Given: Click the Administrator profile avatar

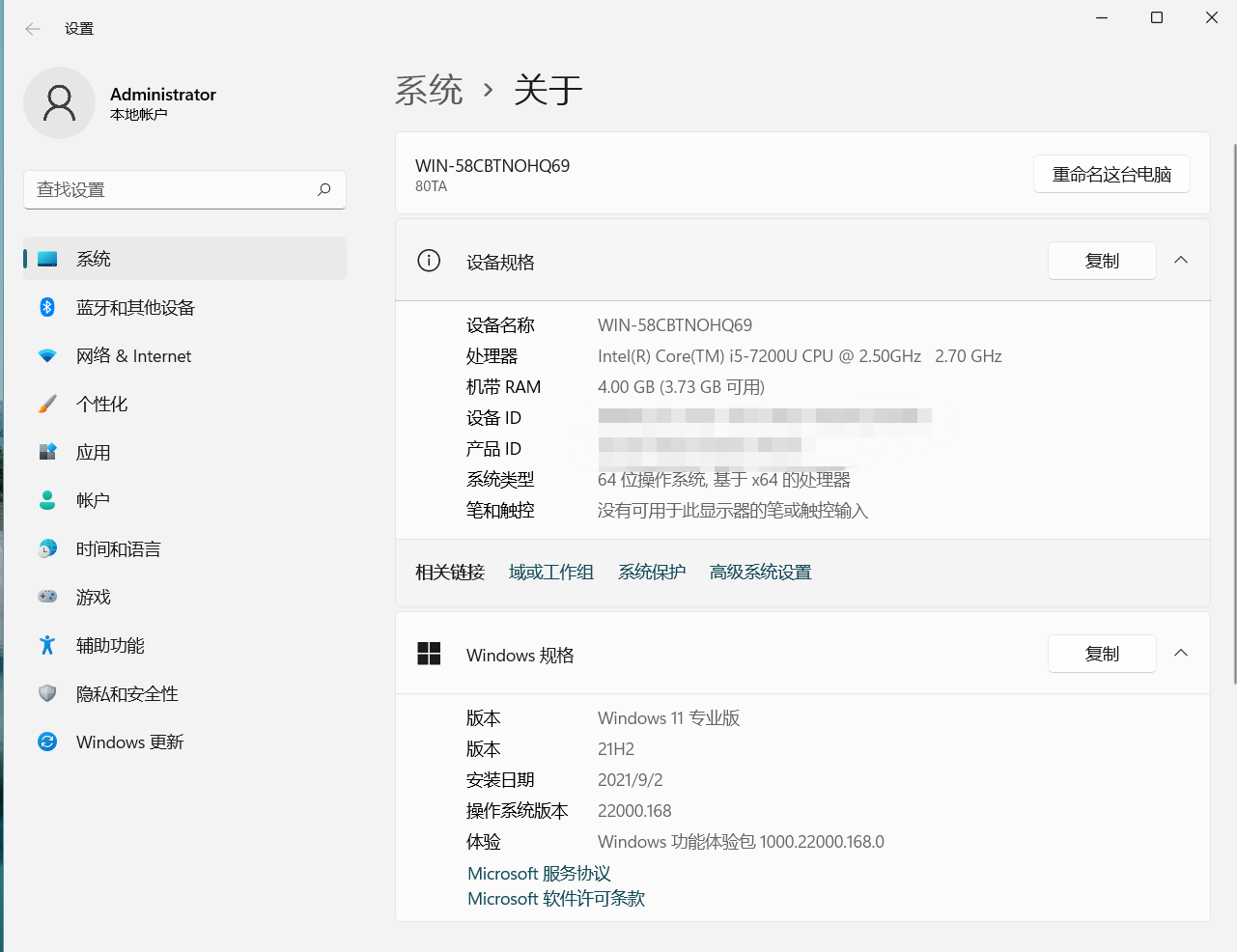Looking at the screenshot, I should coord(59,102).
